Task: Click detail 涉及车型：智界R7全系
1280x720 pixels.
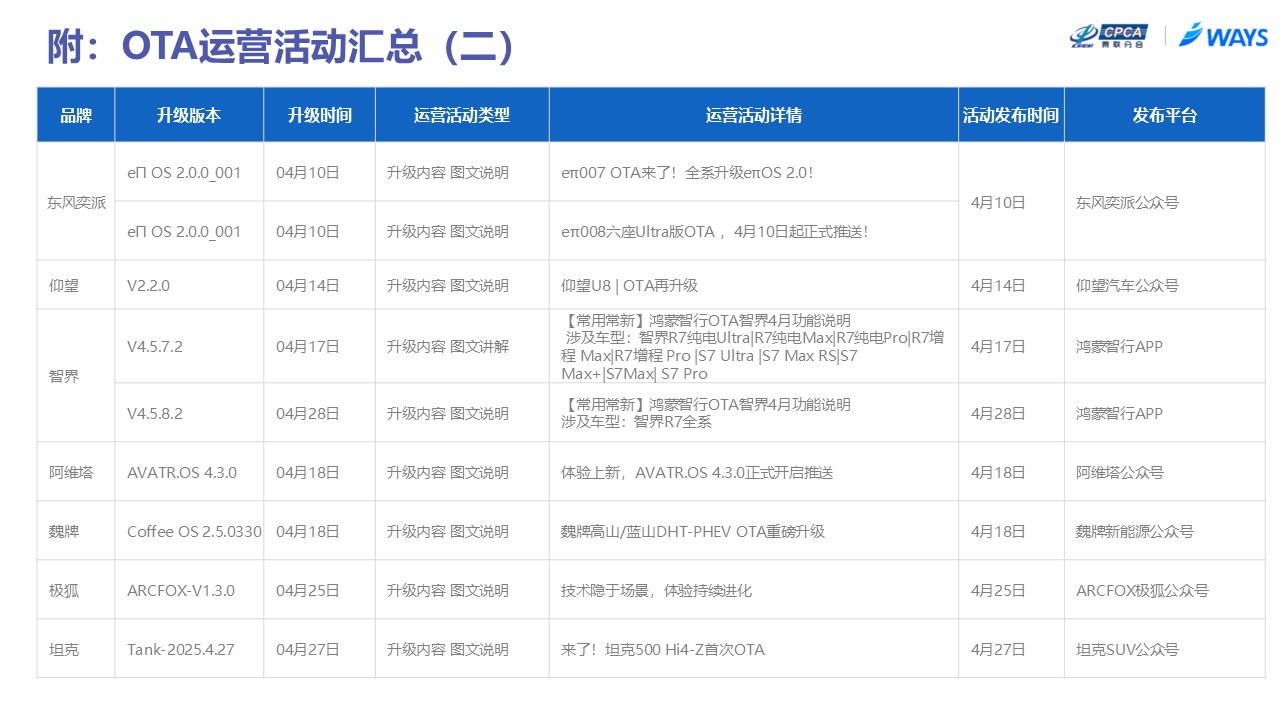Action: coord(636,422)
